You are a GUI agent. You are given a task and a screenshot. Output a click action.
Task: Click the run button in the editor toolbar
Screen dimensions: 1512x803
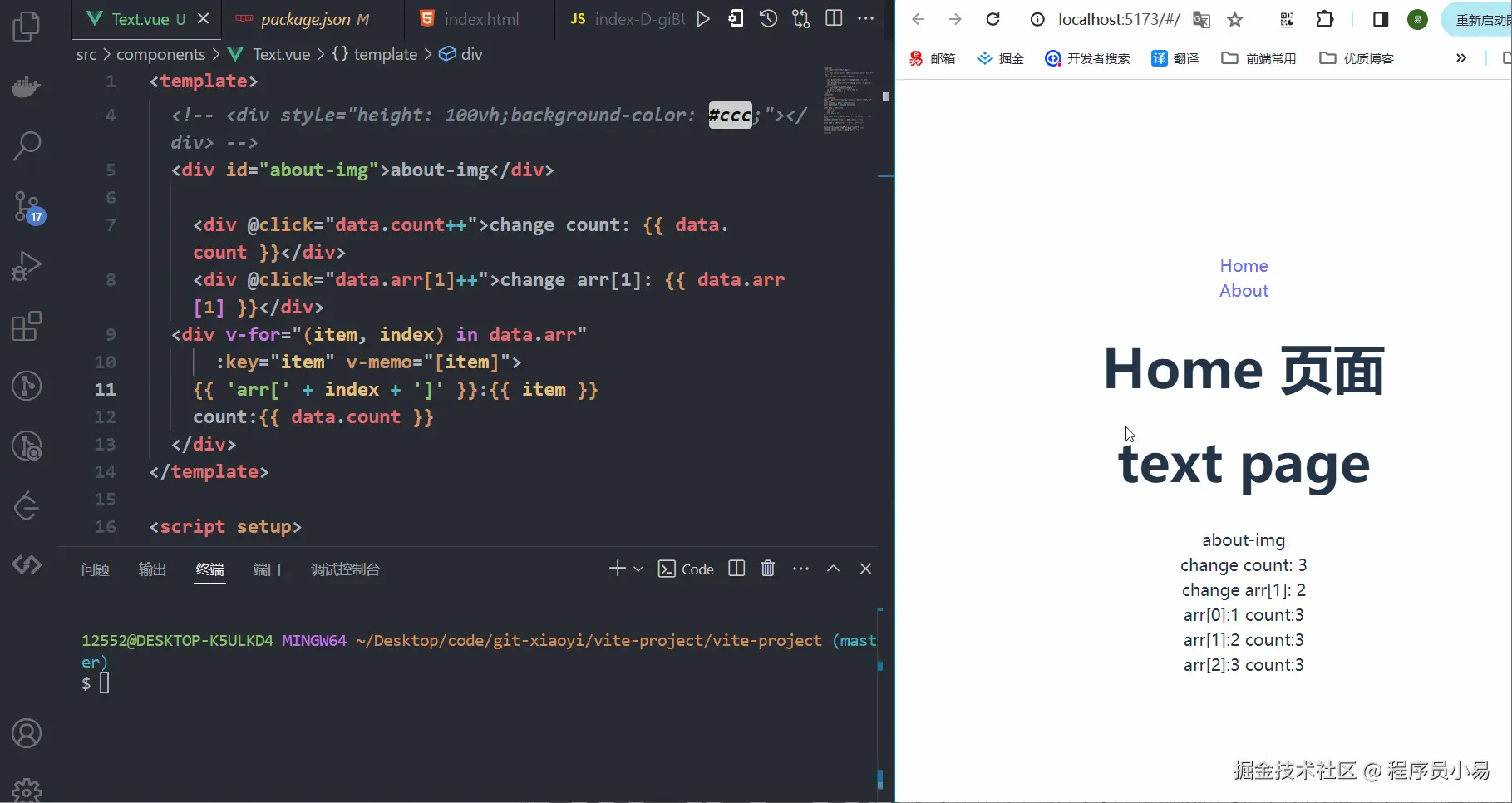[x=703, y=19]
